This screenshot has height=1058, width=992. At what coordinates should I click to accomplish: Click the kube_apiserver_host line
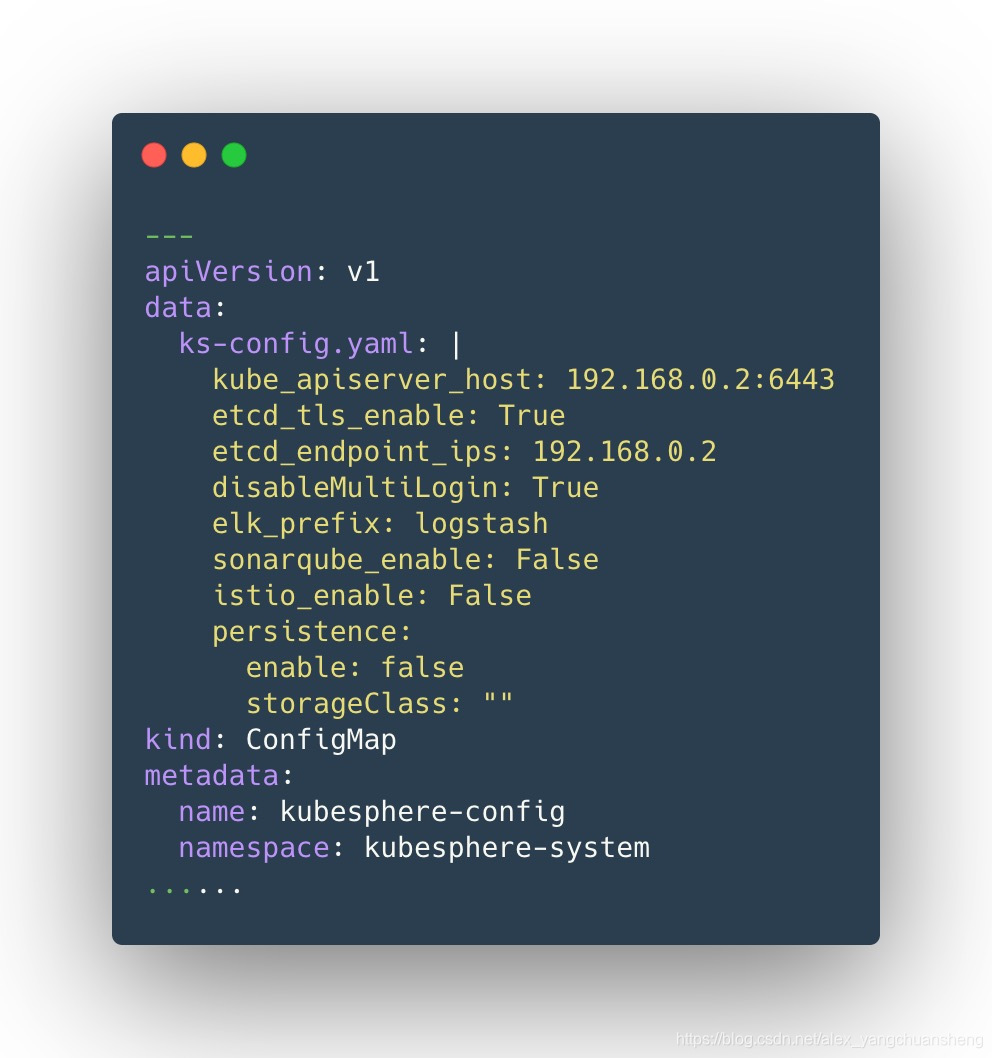[524, 380]
